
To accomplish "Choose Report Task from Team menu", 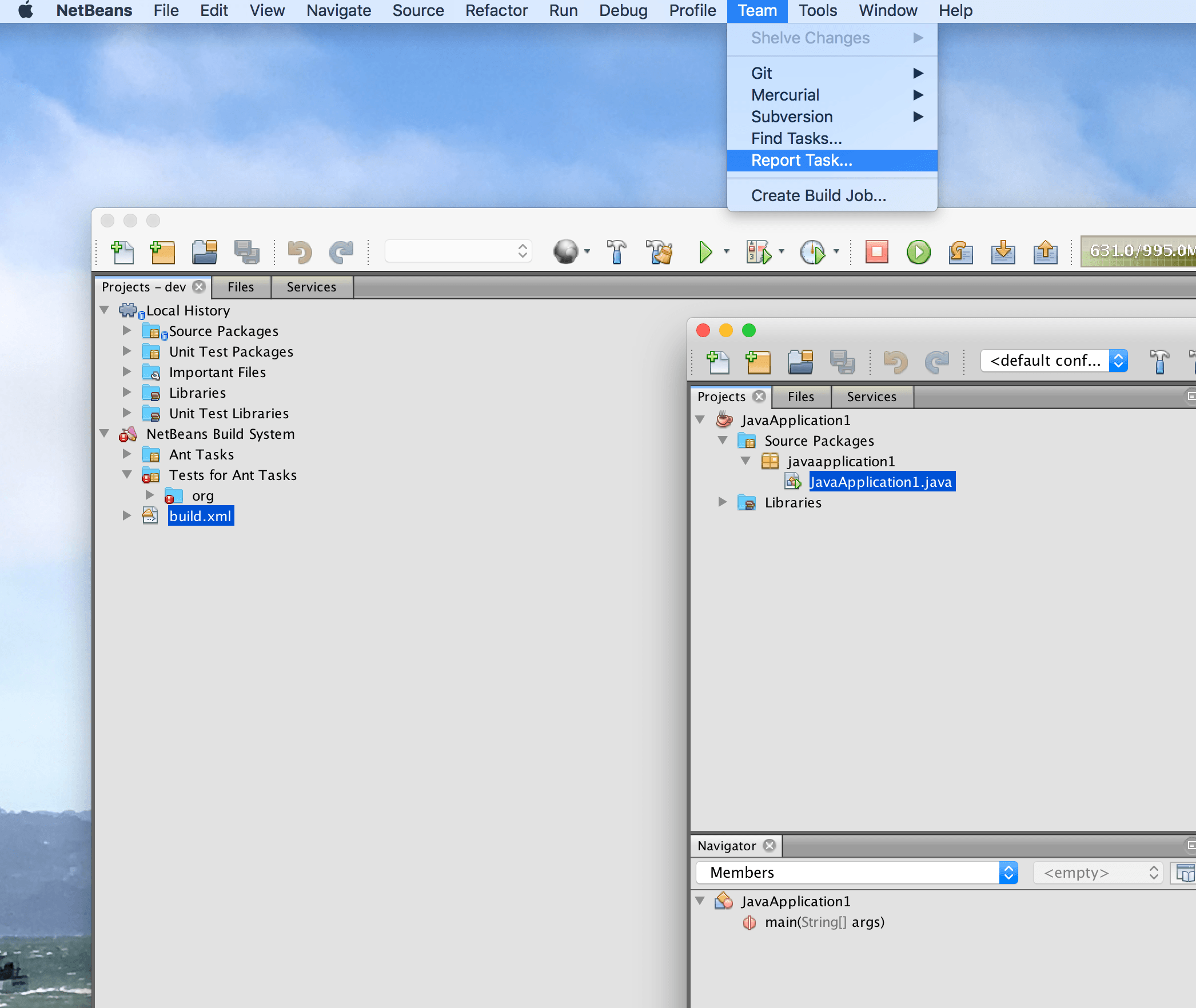I will click(802, 161).
